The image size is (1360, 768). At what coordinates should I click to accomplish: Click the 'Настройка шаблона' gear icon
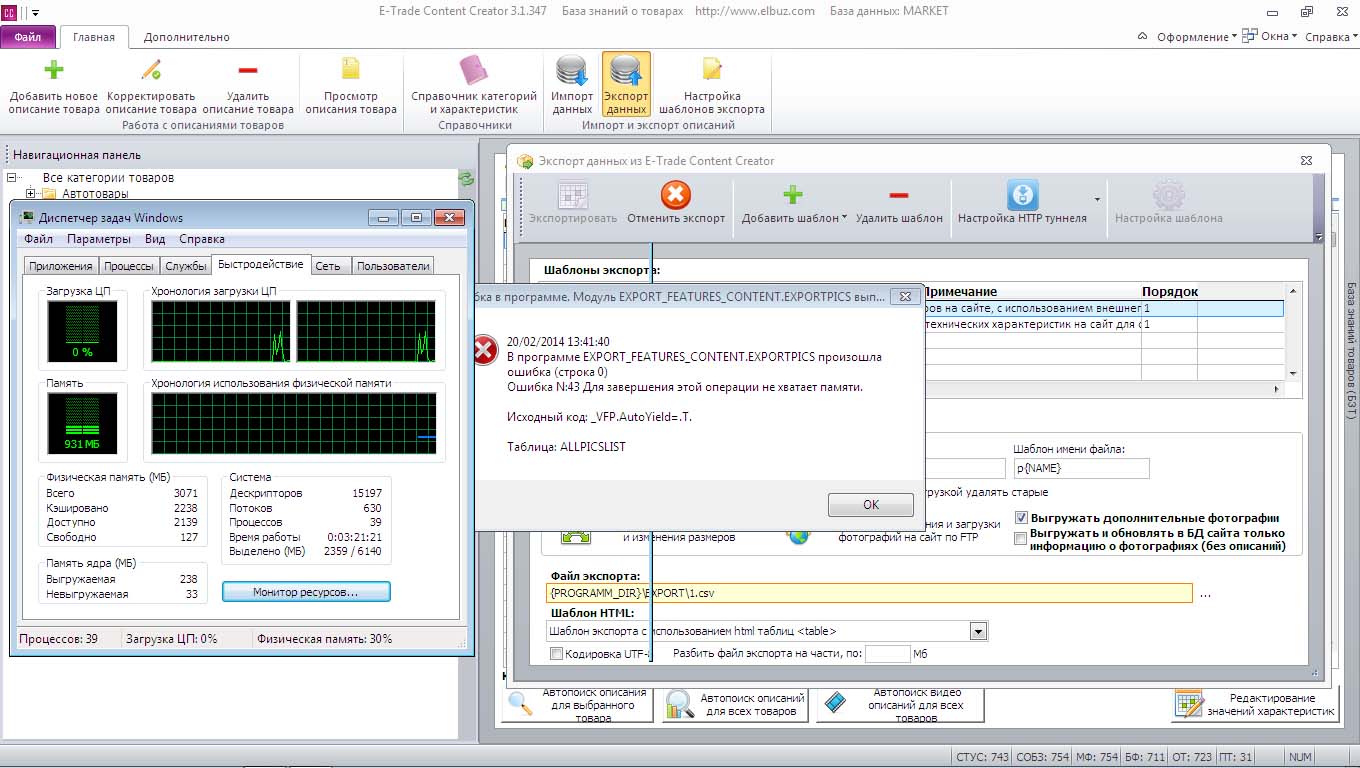click(1168, 194)
